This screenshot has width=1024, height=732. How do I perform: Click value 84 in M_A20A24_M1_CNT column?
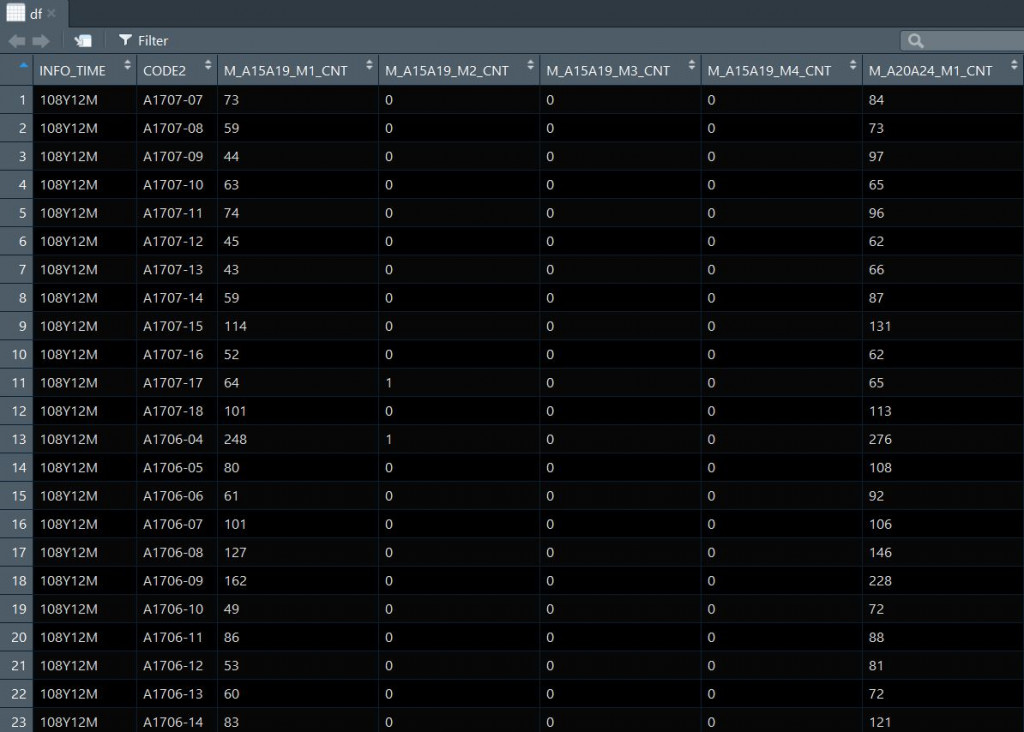pyautogui.click(x=876, y=100)
